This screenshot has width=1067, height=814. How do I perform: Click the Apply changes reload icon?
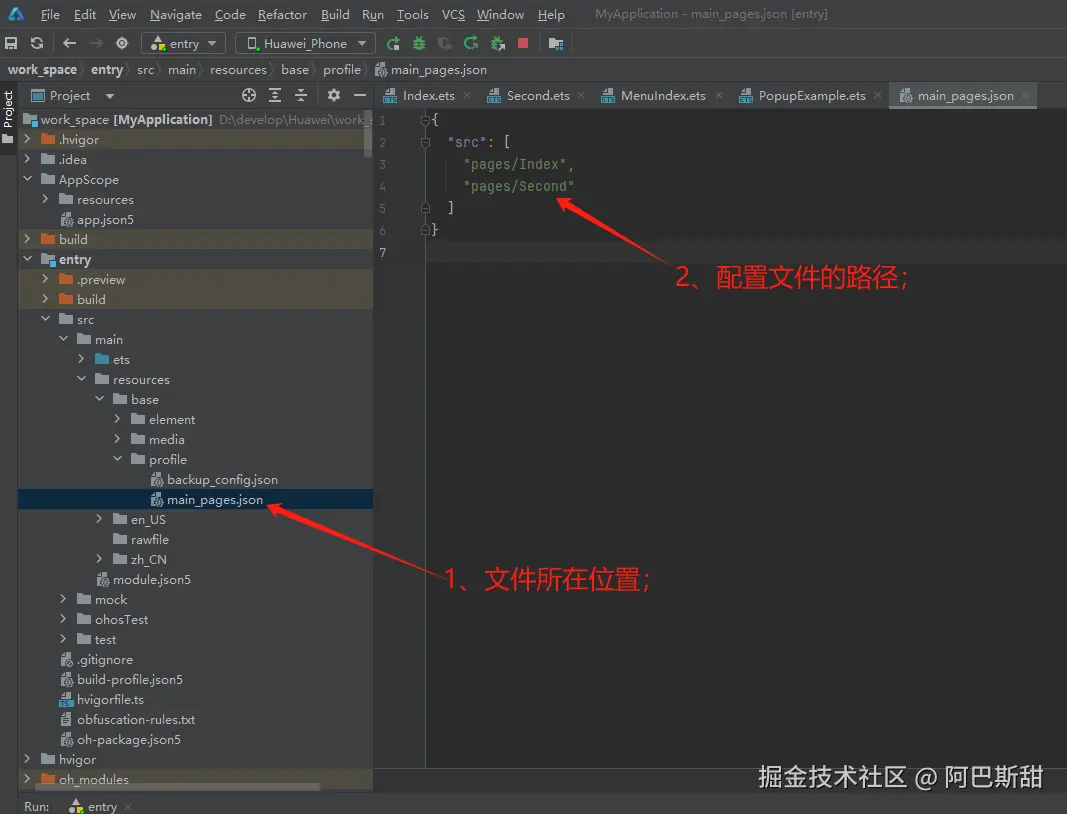click(x=471, y=44)
